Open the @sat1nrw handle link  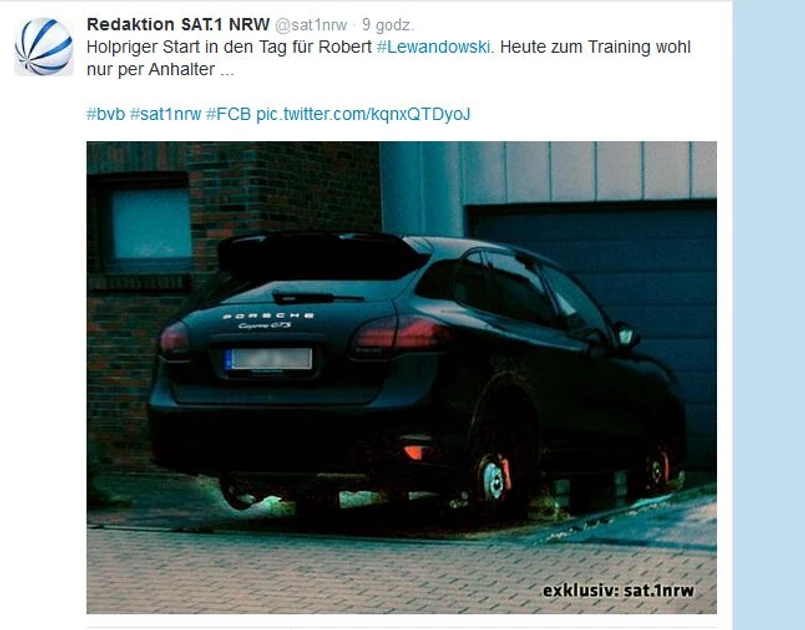coord(311,25)
